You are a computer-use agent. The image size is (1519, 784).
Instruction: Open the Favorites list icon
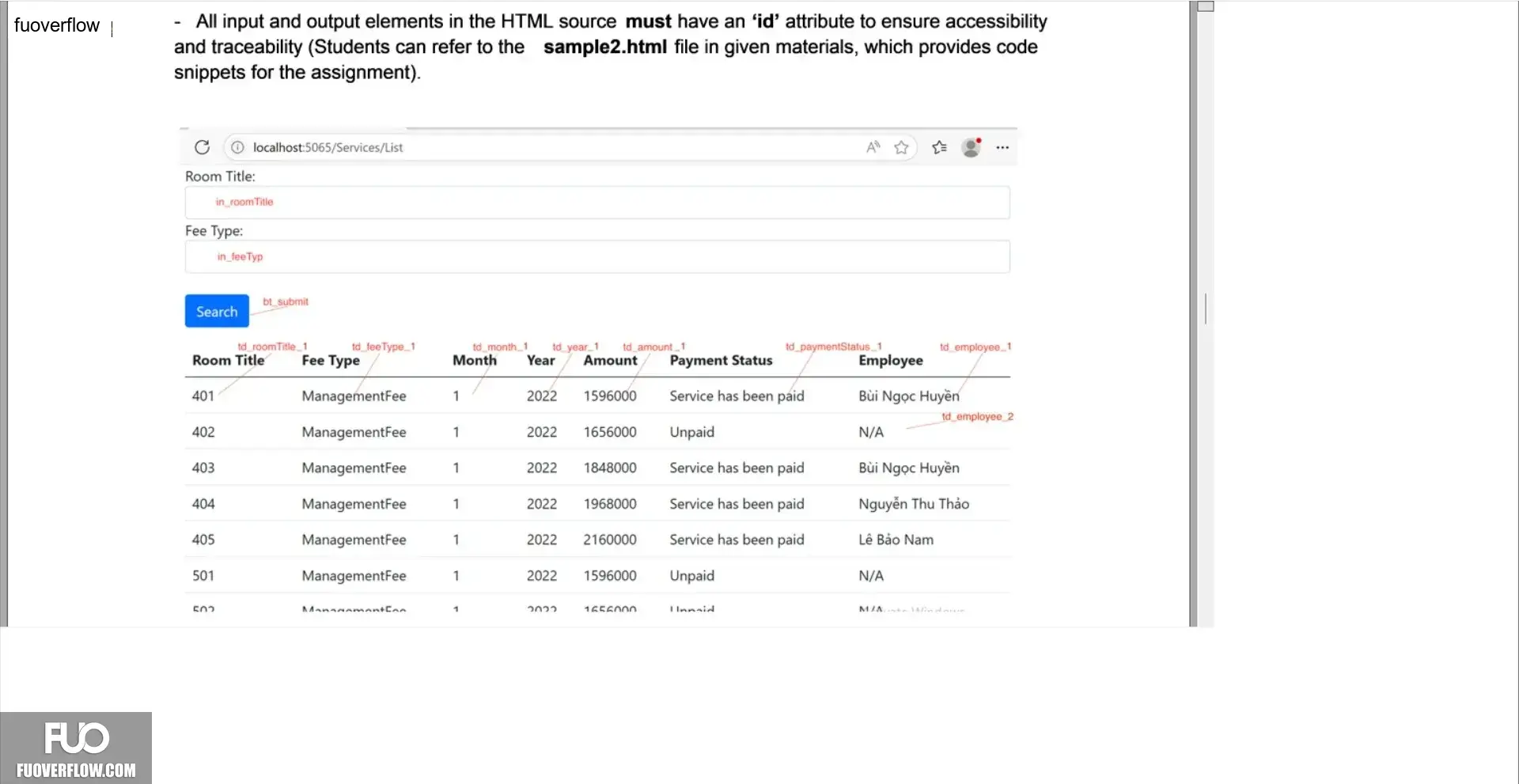pos(939,147)
